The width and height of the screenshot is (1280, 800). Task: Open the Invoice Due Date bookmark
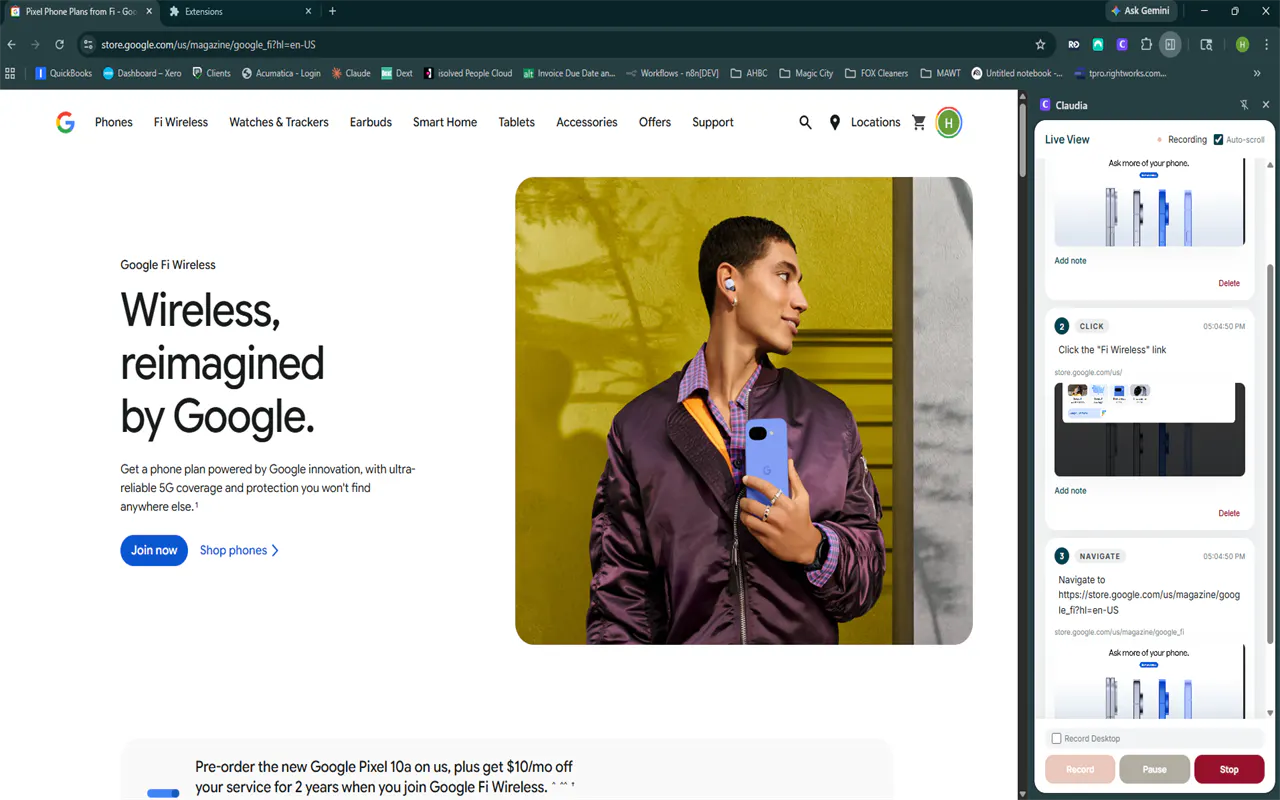[x=569, y=73]
